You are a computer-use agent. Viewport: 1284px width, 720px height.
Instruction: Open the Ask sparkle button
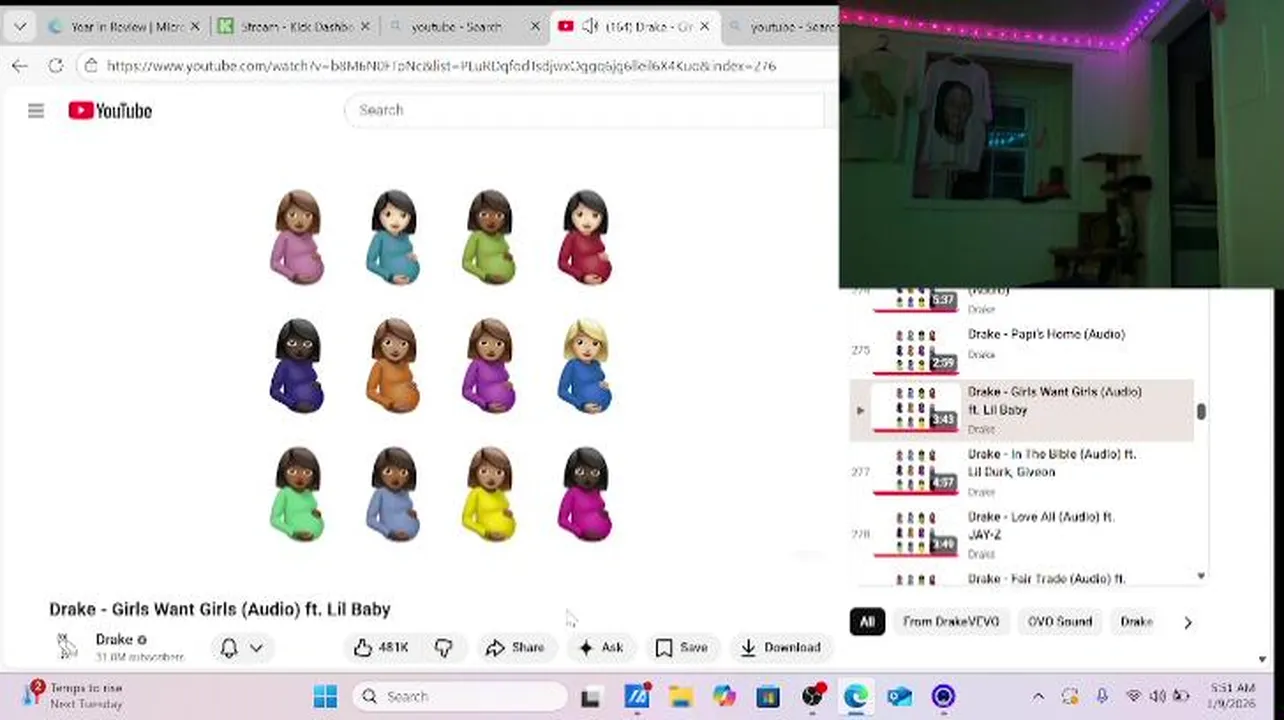pyautogui.click(x=600, y=648)
